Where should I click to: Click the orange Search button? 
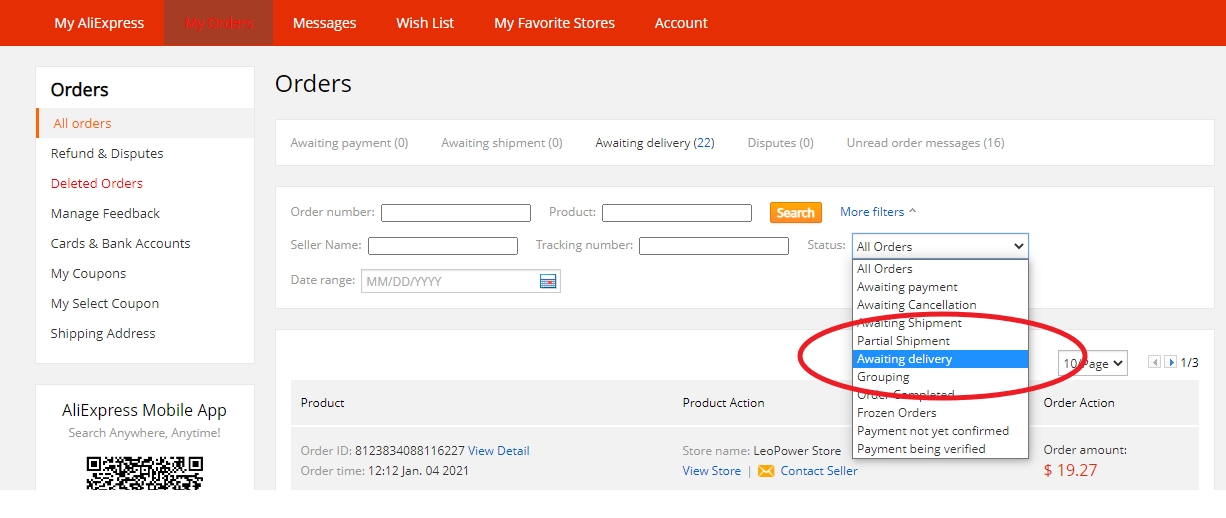click(x=795, y=212)
